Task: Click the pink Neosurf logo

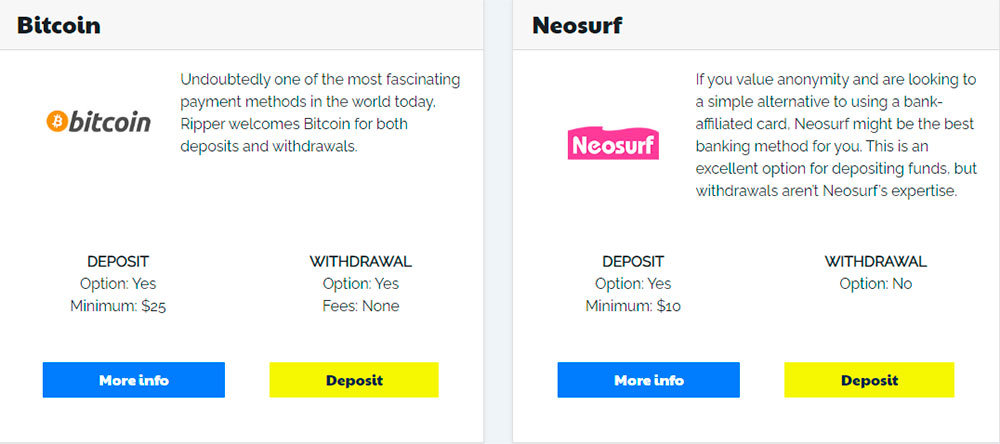Action: [613, 146]
